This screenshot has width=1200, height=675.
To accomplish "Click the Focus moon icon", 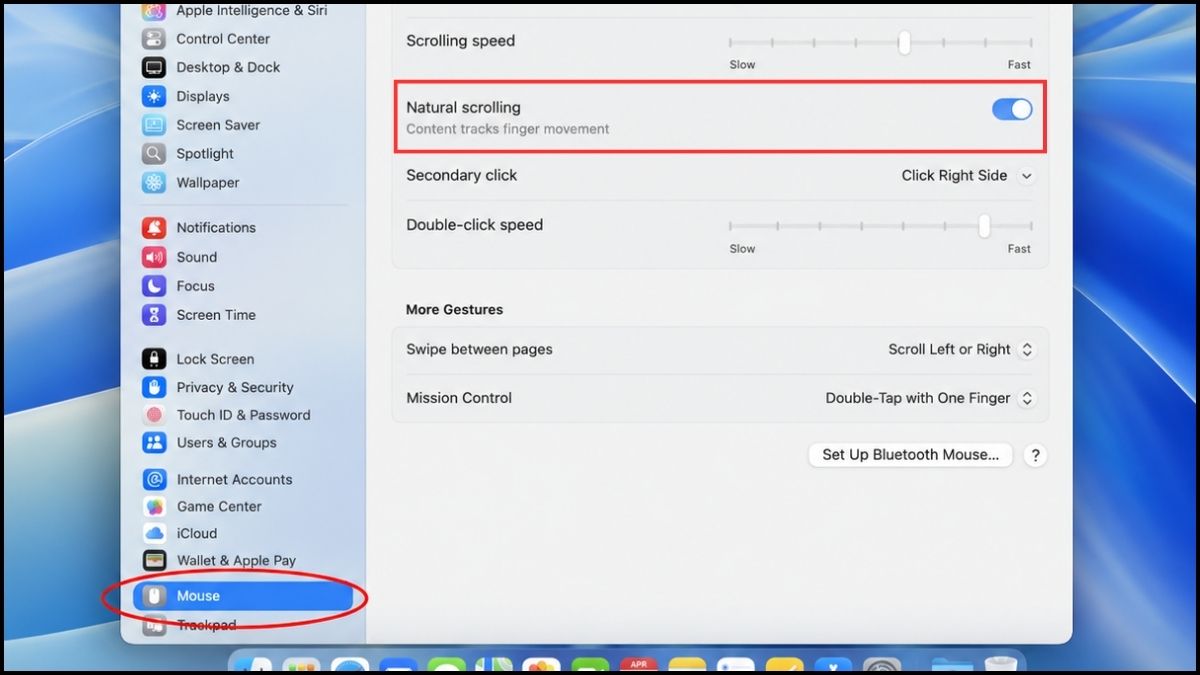I will (154, 286).
